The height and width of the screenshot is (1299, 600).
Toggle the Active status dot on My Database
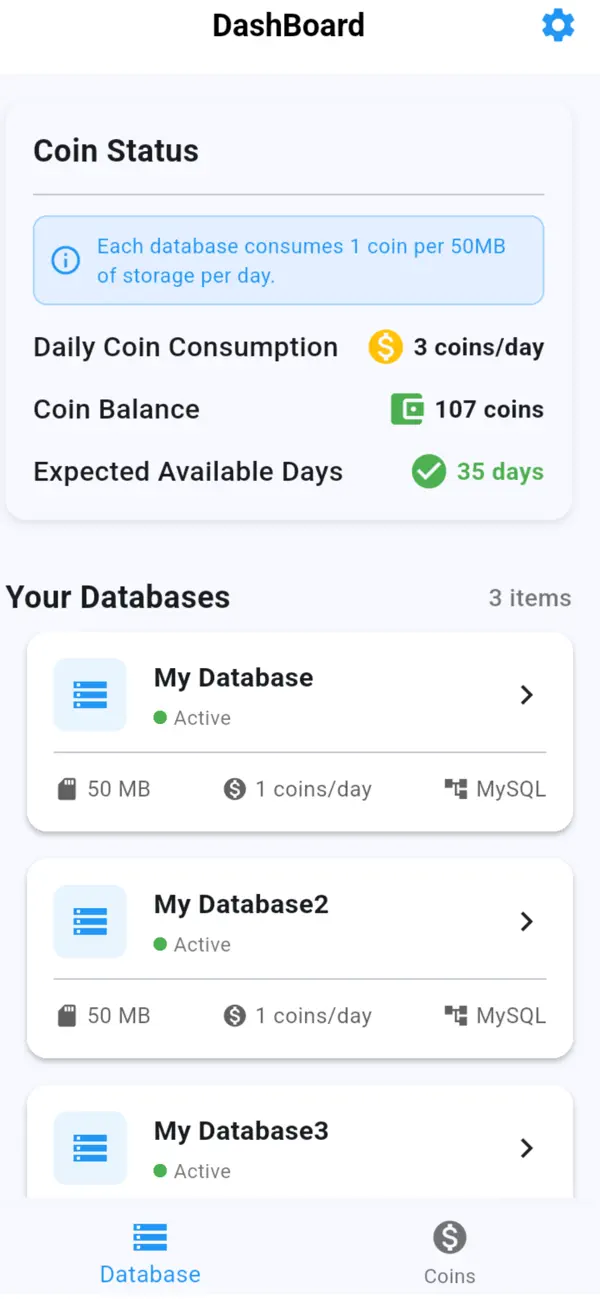[x=160, y=717]
